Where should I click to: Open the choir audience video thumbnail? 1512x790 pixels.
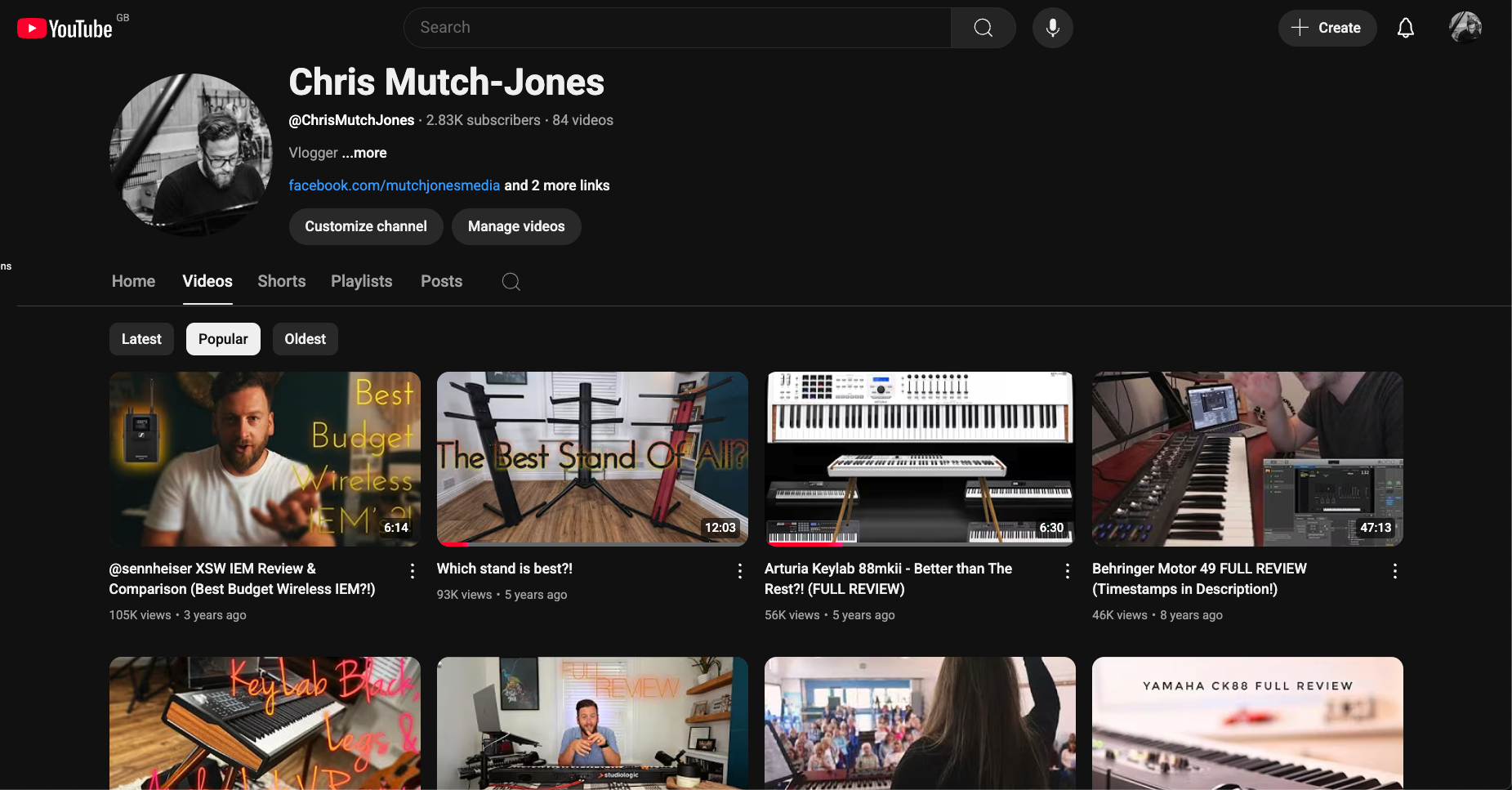[920, 723]
